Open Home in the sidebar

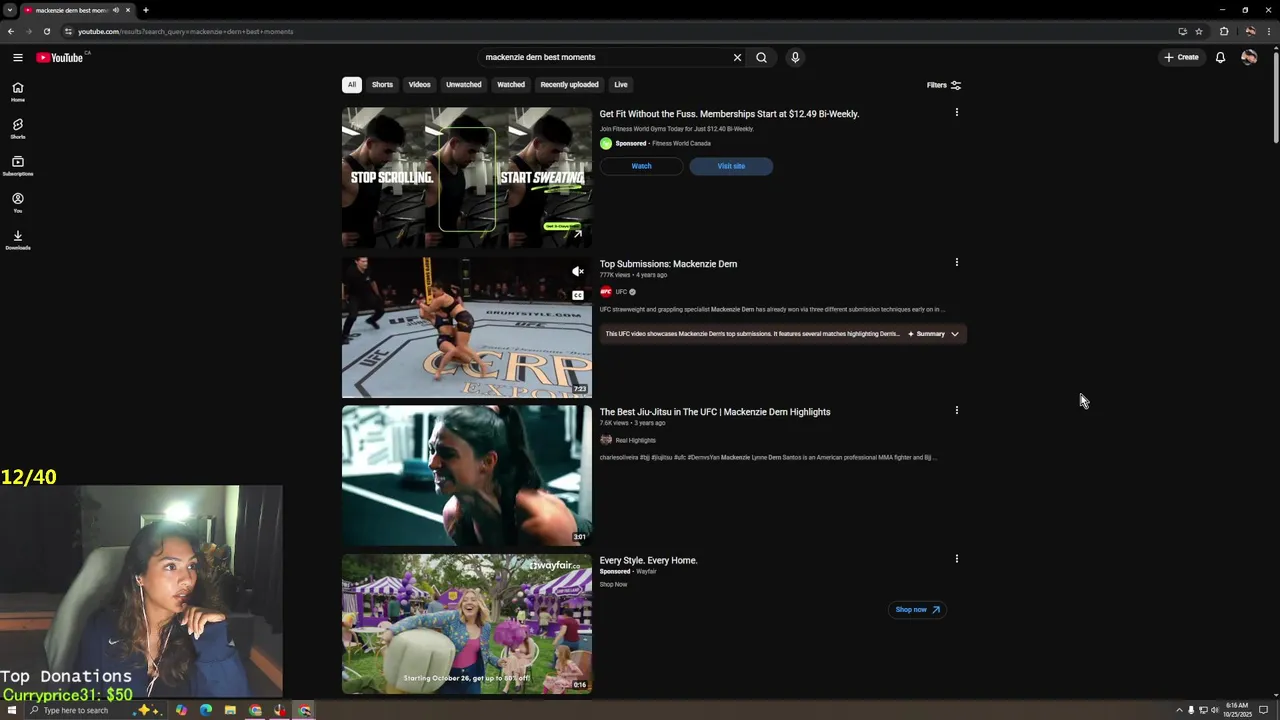(x=18, y=91)
